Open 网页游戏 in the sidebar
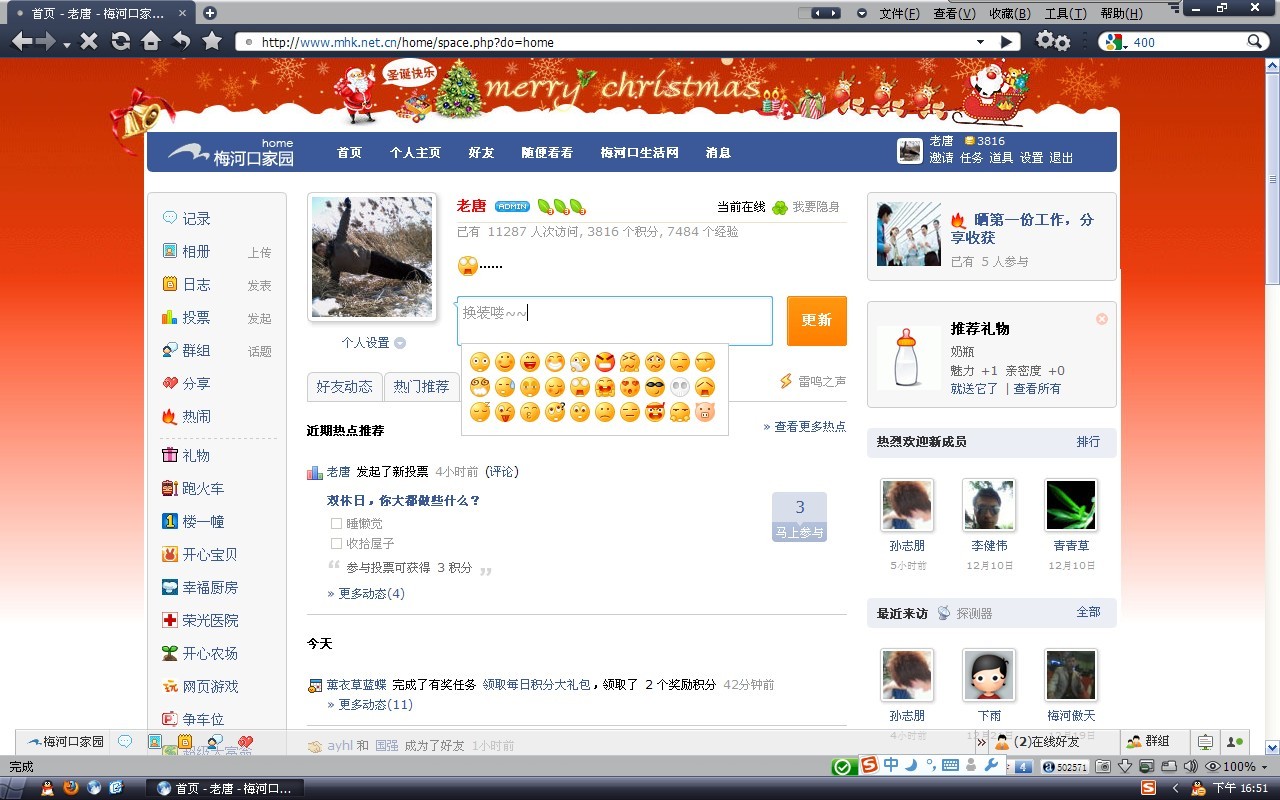 coord(210,686)
